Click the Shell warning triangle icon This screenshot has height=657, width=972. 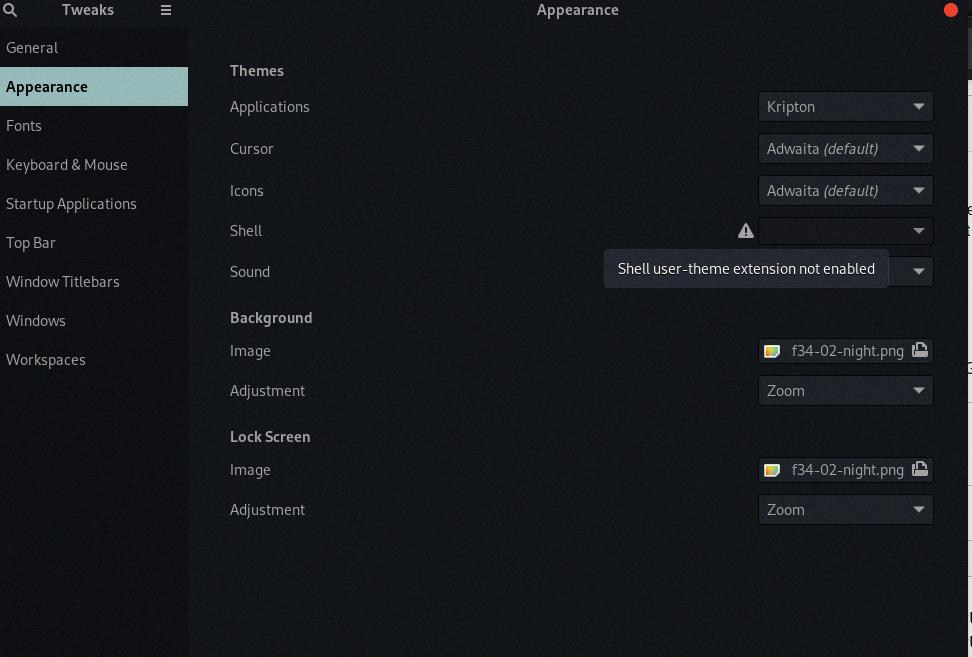point(746,231)
